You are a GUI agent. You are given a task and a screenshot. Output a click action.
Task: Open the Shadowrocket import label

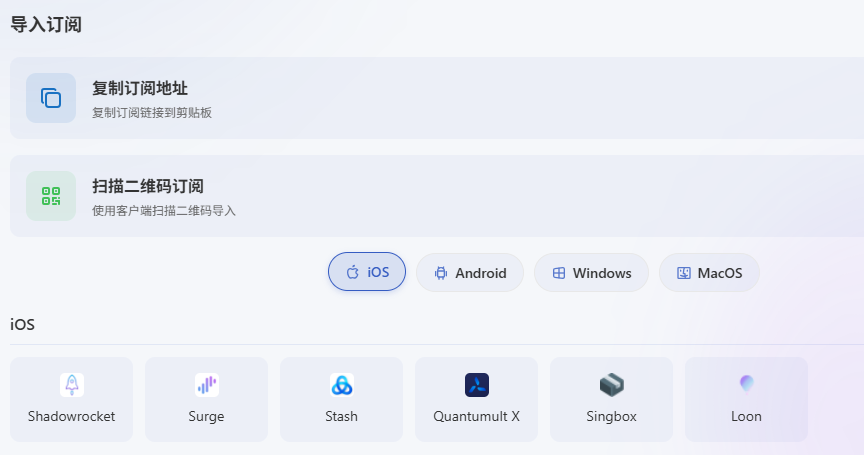(x=72, y=416)
